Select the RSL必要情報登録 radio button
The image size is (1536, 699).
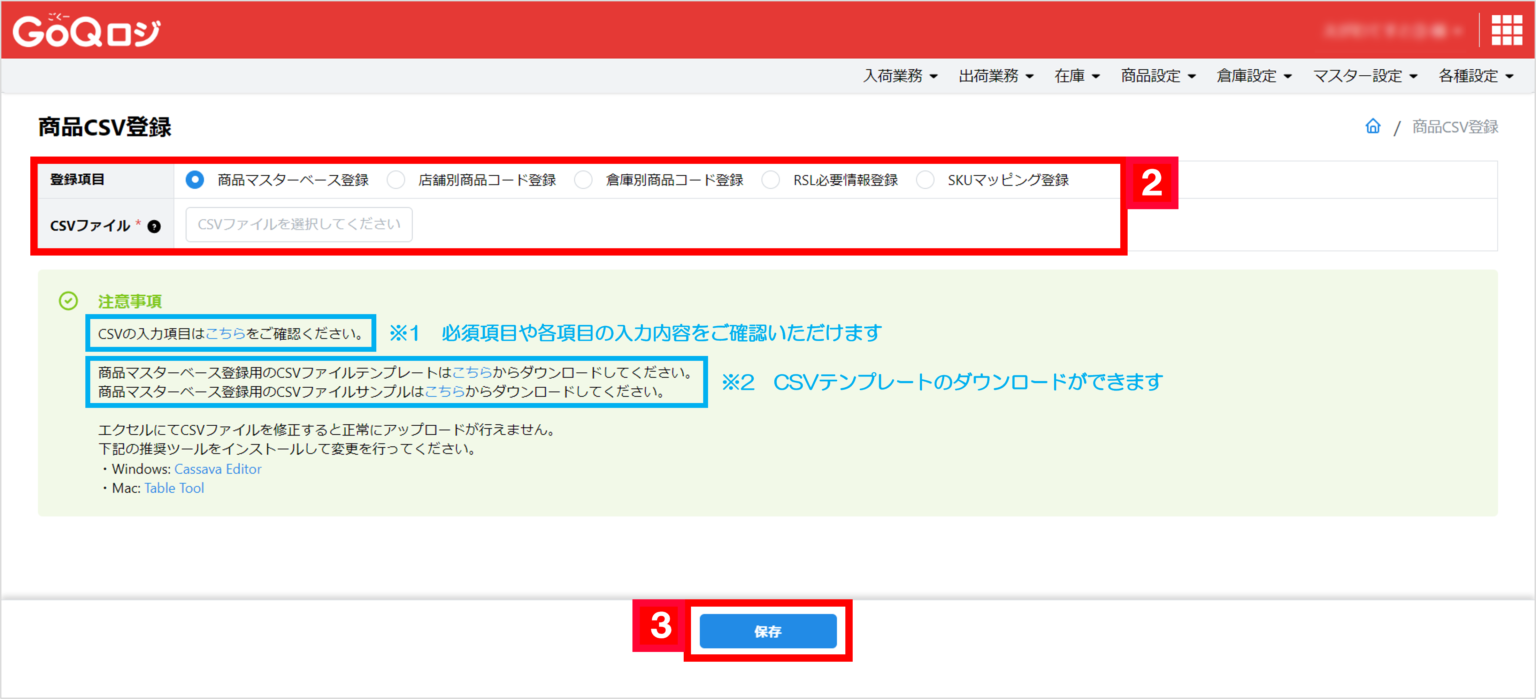770,180
